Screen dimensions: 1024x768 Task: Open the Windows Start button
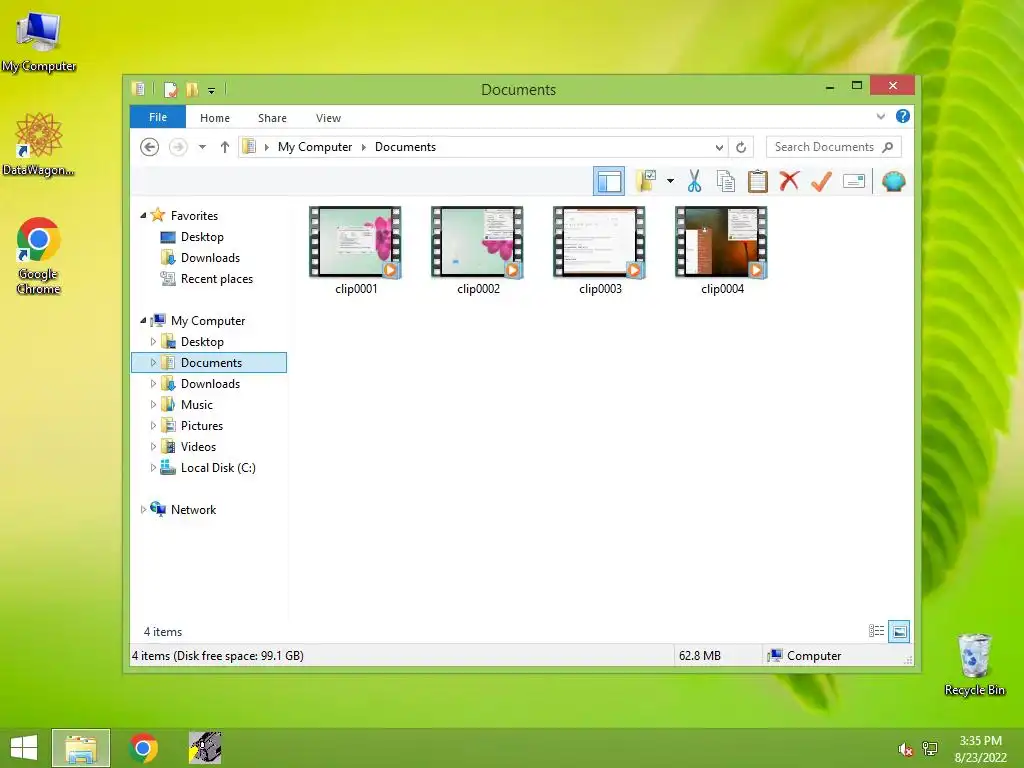[x=24, y=747]
